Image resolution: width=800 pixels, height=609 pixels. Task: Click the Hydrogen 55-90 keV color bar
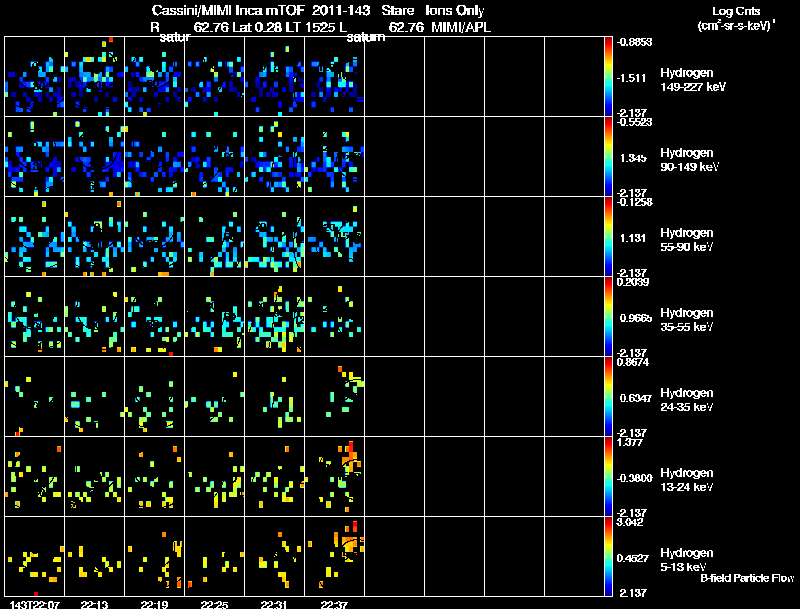tap(608, 237)
